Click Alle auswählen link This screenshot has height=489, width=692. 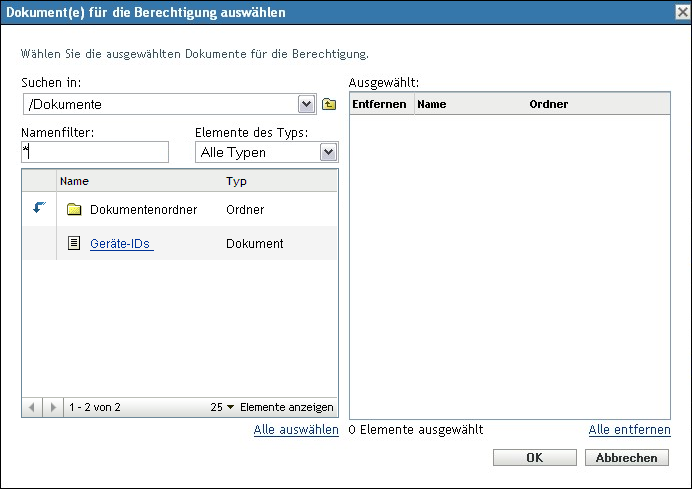[295, 430]
